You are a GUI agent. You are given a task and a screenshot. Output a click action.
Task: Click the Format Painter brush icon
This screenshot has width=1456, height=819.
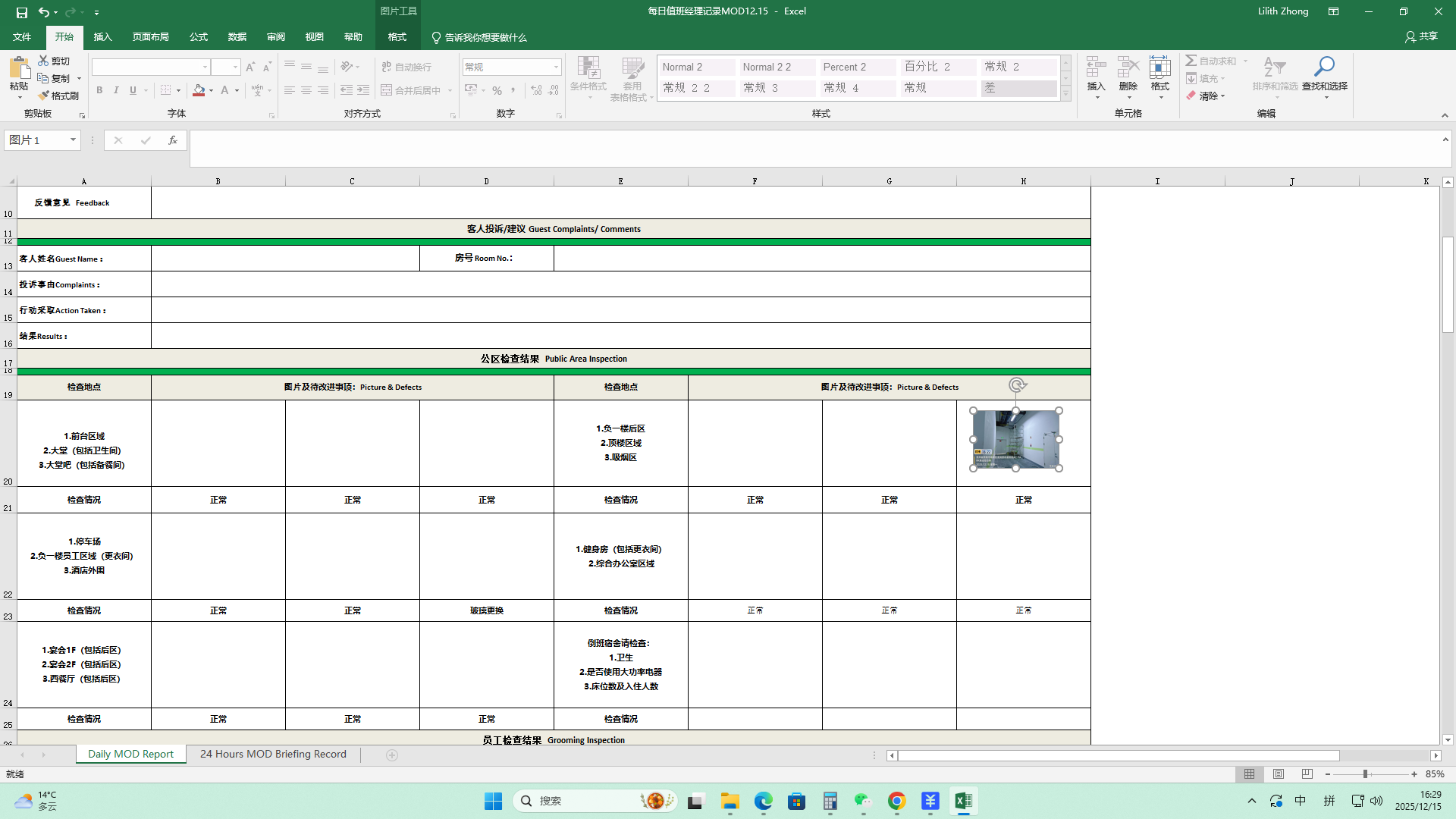(44, 96)
